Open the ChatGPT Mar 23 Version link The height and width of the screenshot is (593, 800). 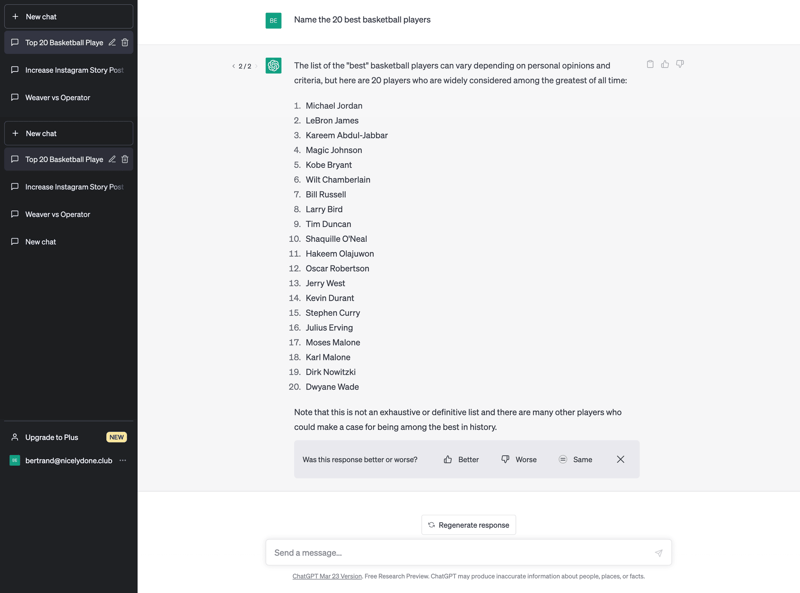[327, 577]
